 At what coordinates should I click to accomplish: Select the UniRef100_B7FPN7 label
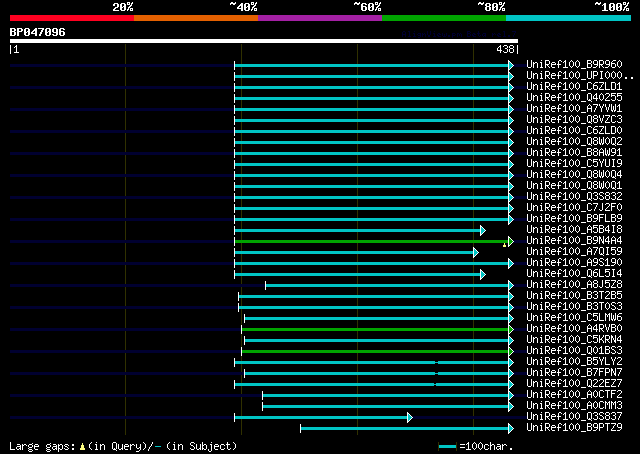point(574,373)
